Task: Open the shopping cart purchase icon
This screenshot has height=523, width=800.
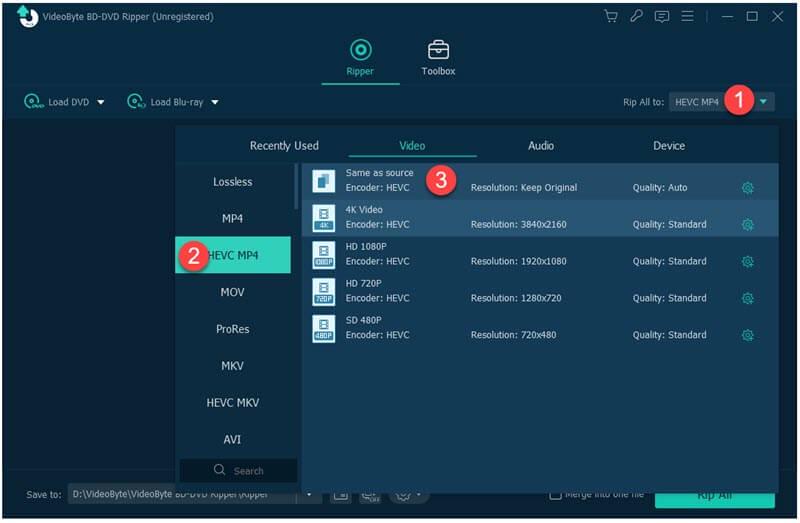Action: (x=611, y=16)
